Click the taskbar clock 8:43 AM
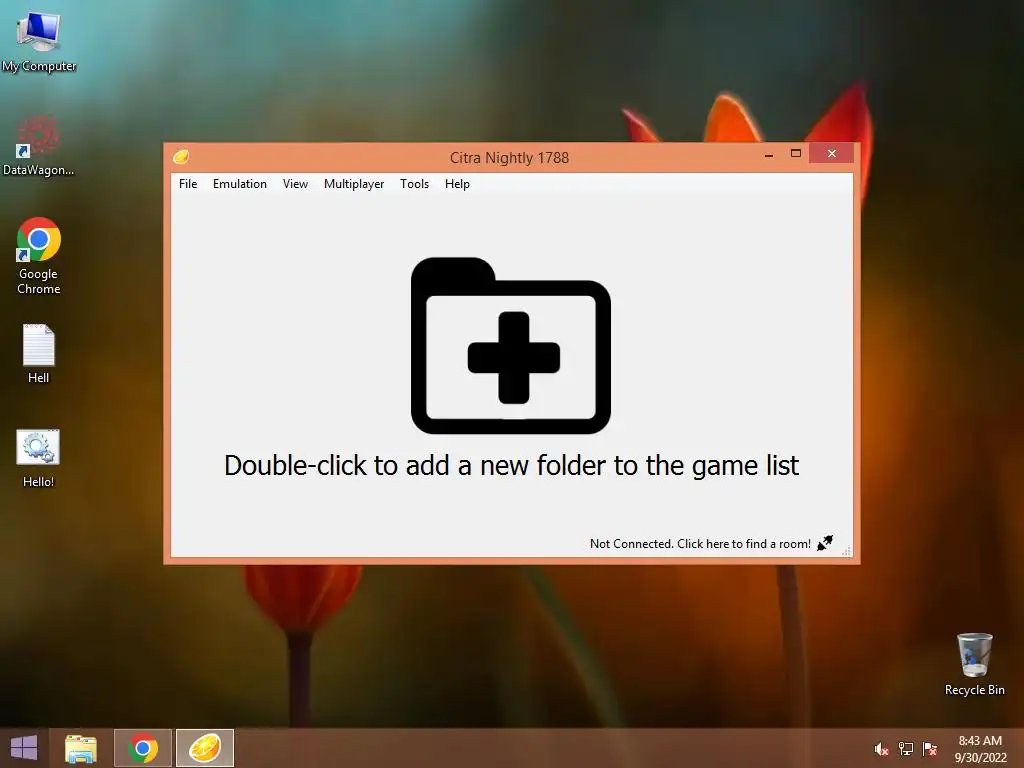 click(980, 749)
